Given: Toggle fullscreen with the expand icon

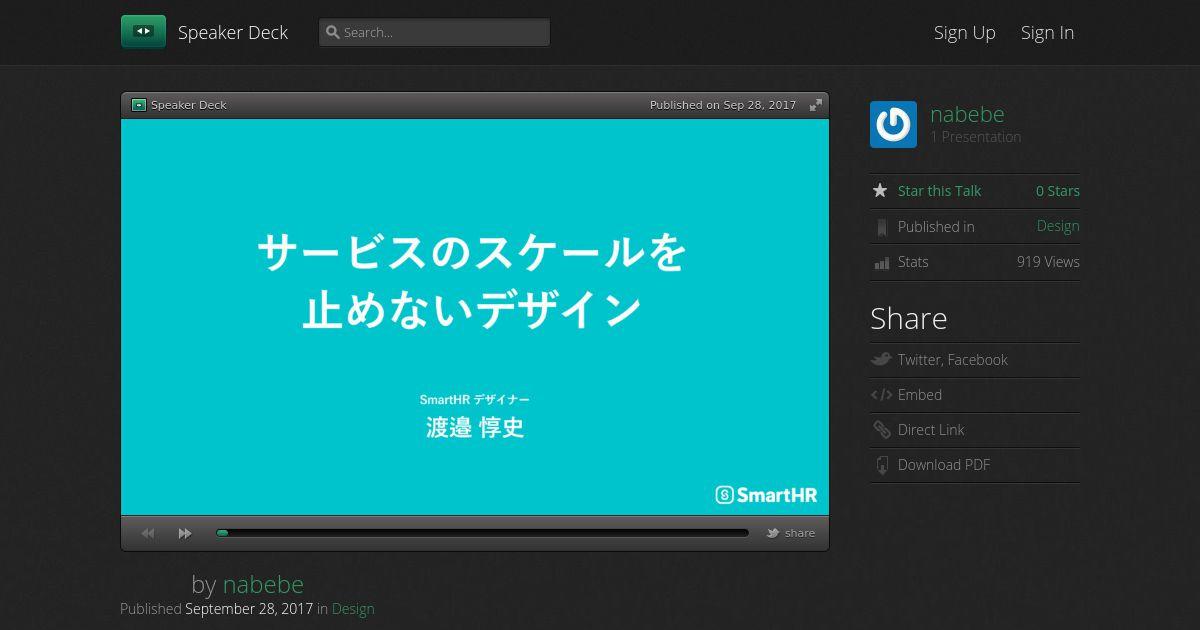Looking at the screenshot, I should 816,105.
